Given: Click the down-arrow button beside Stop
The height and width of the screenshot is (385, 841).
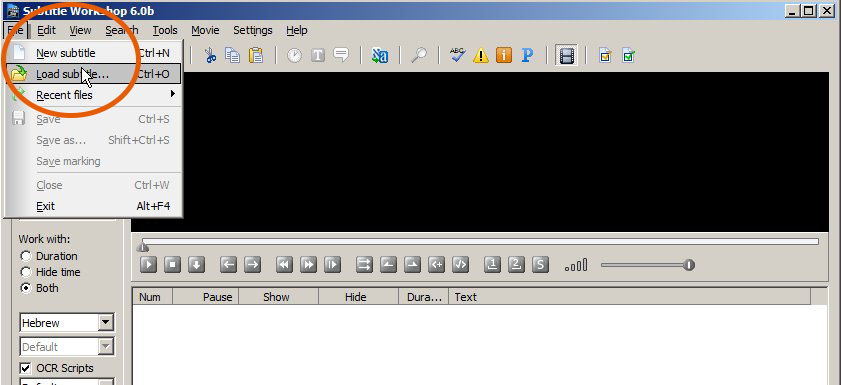Looking at the screenshot, I should [x=196, y=264].
